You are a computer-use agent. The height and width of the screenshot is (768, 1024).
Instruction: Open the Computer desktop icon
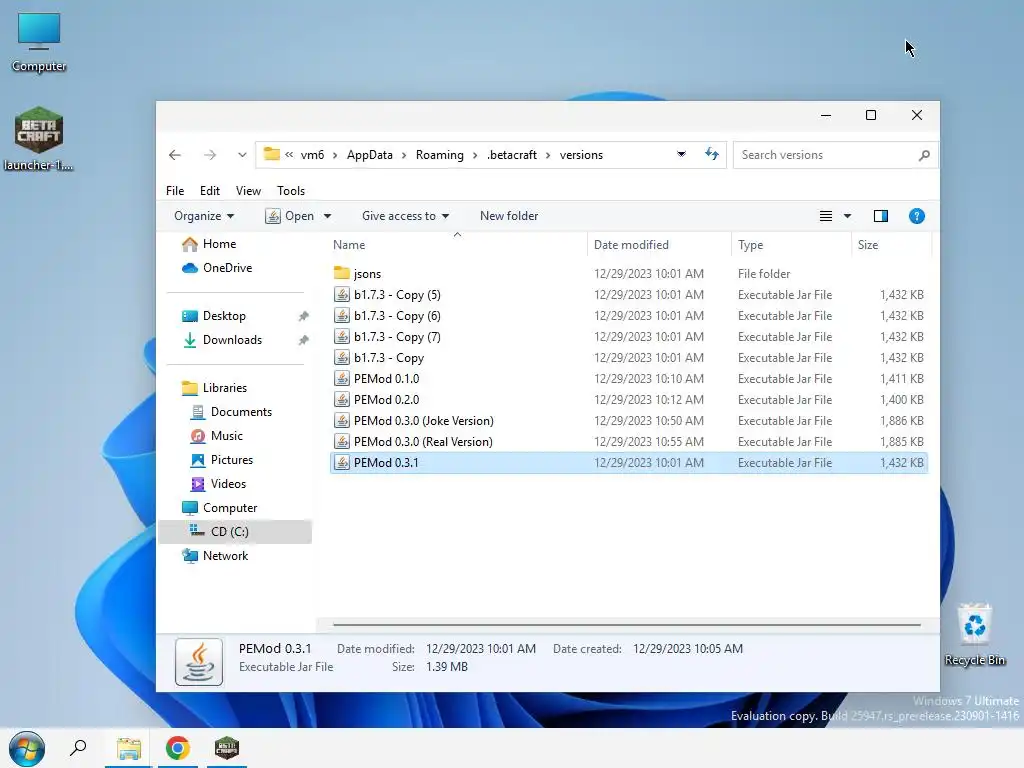point(39,42)
